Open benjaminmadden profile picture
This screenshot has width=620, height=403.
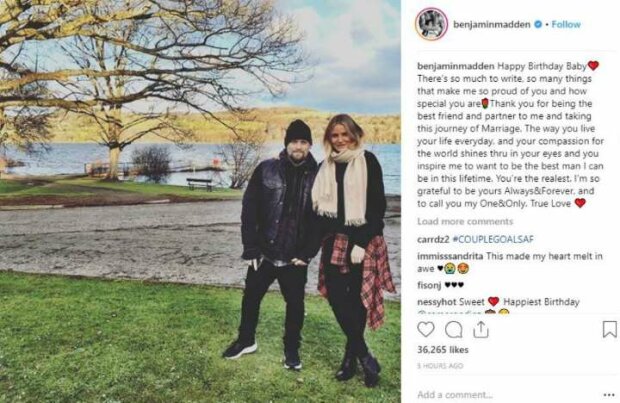(x=431, y=24)
